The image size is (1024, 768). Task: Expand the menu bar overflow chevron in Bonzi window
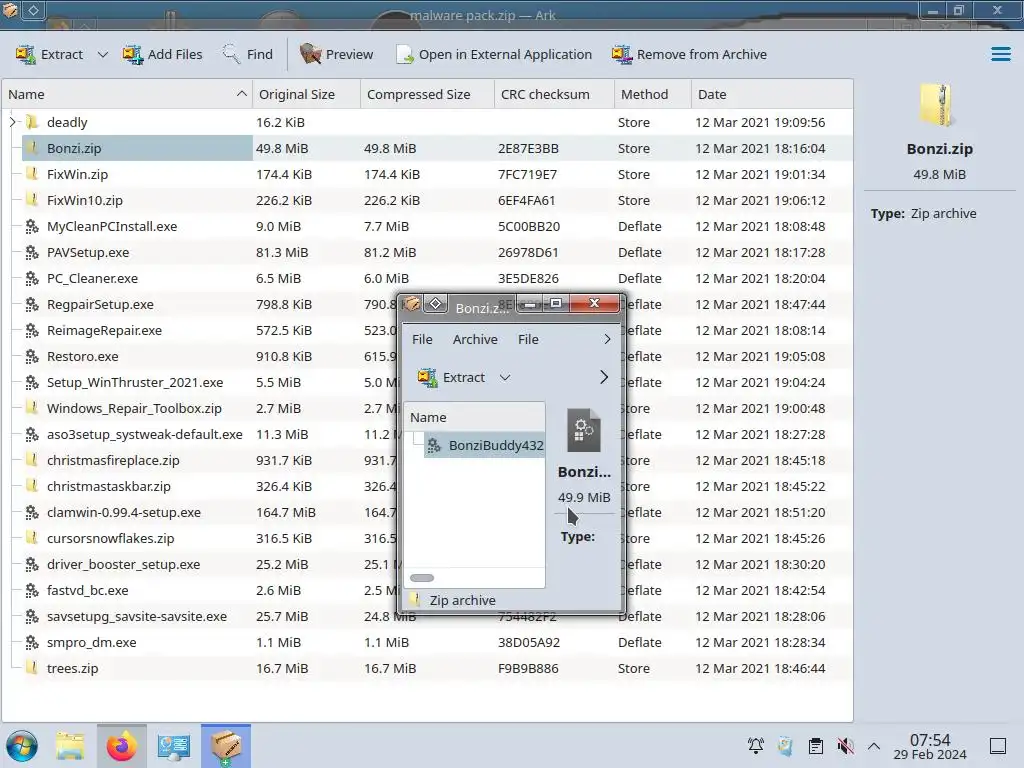coord(607,340)
